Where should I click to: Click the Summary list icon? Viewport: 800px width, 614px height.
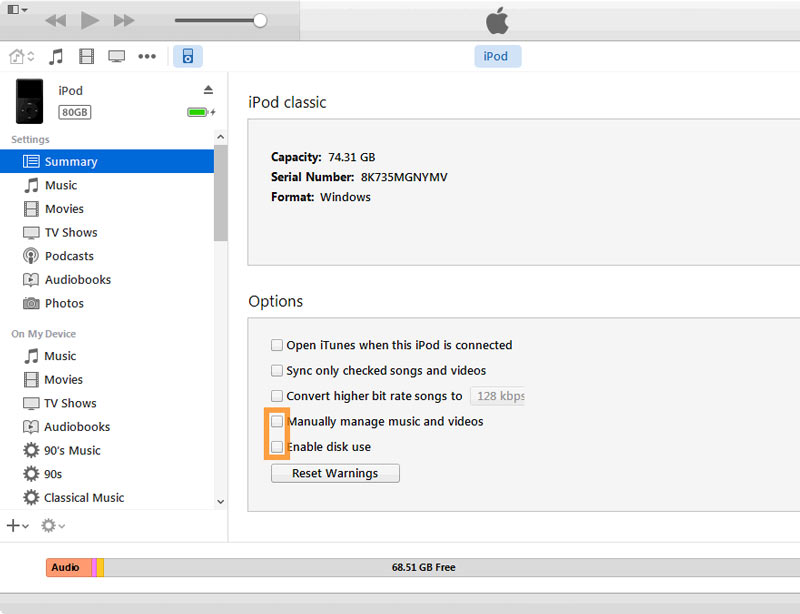31,161
